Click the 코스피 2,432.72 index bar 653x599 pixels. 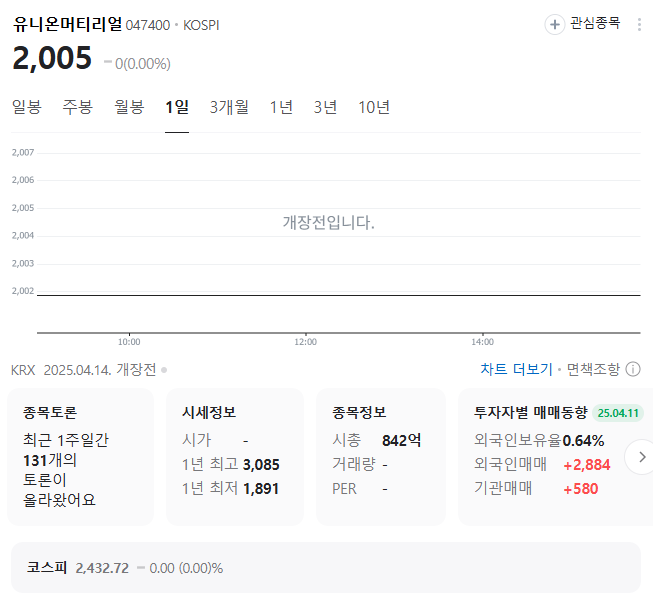[x=326, y=568]
